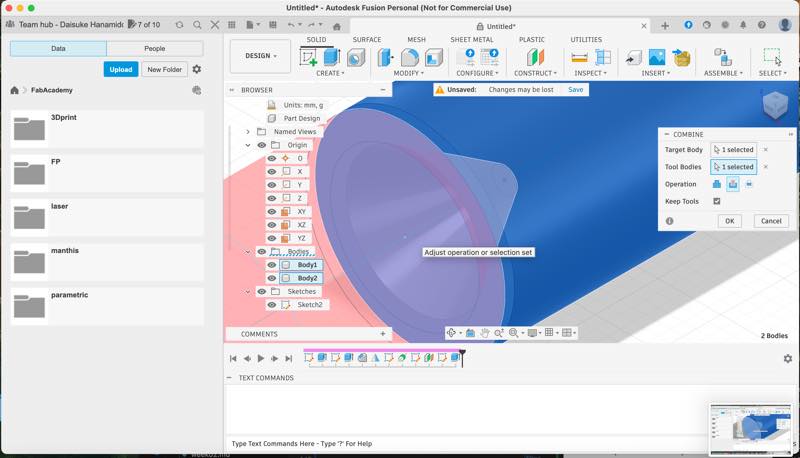The image size is (800, 458).
Task: Open the notifications bell icon
Action: [743, 24]
